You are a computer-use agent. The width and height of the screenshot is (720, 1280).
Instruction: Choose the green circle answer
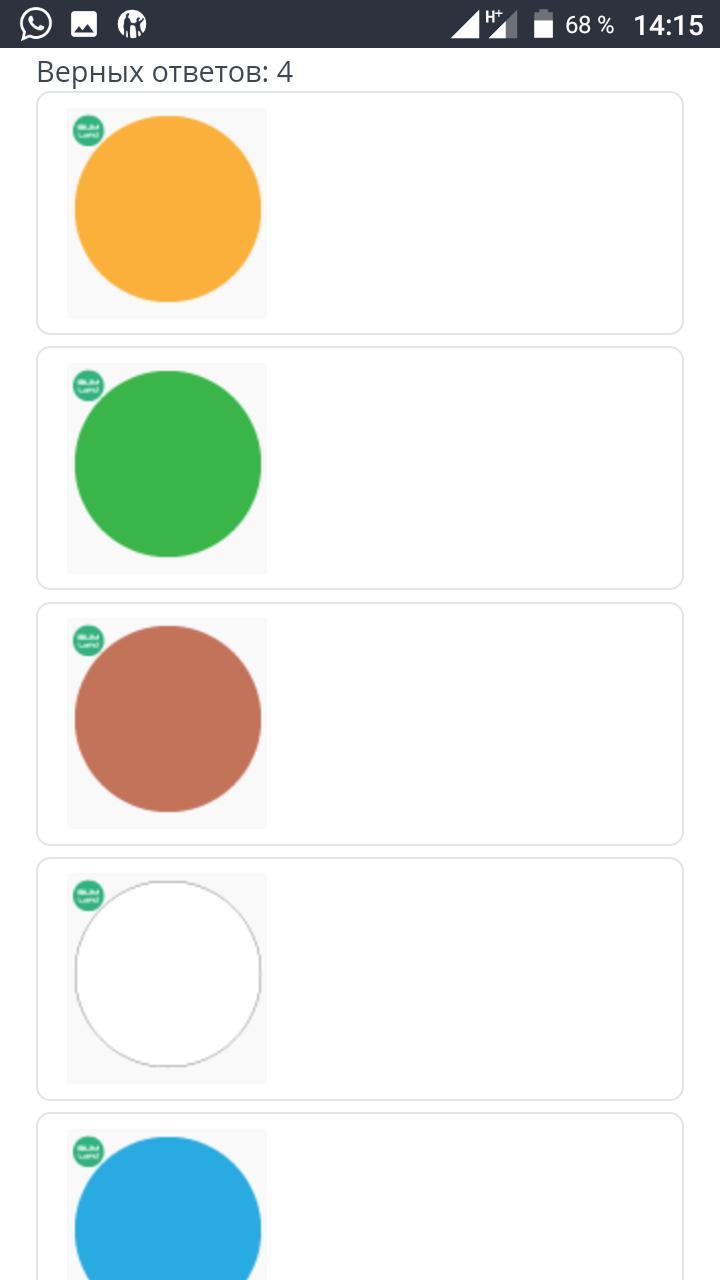point(168,464)
